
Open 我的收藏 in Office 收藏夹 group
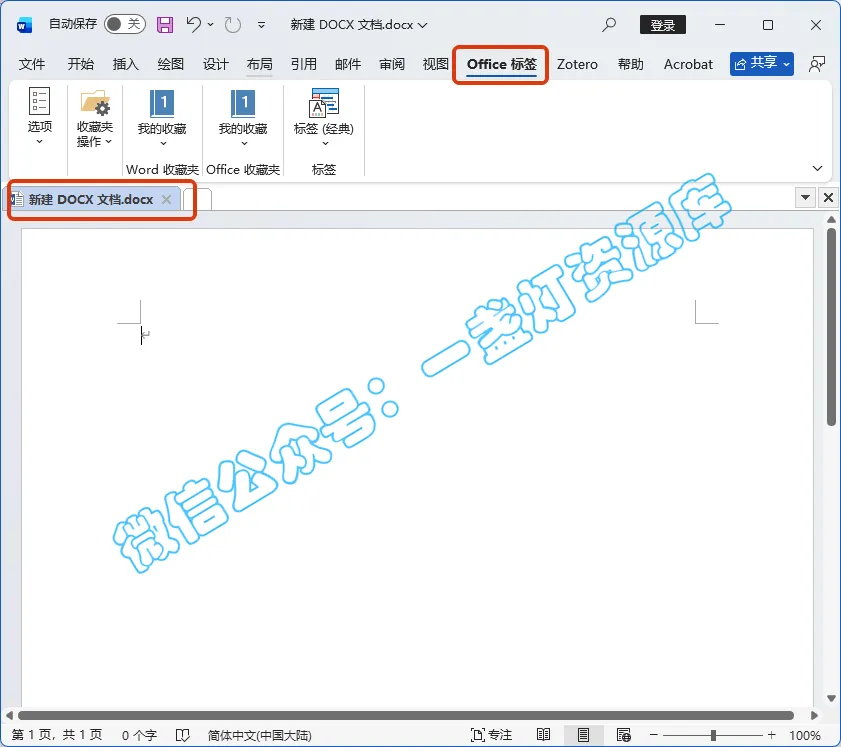pyautogui.click(x=243, y=117)
